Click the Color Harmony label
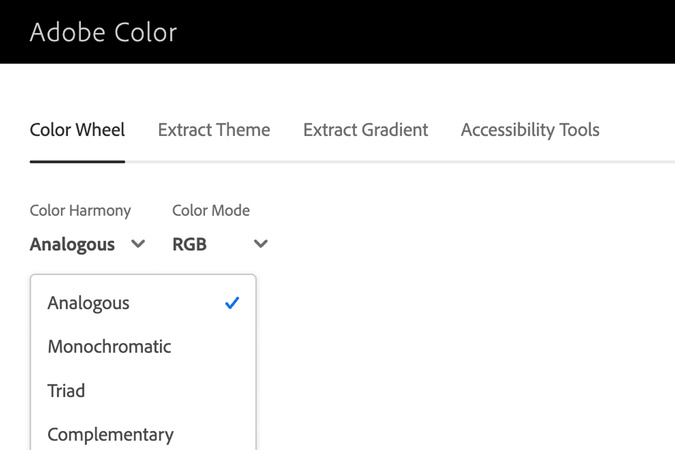Screen dimensions: 675x450 (x=80, y=211)
